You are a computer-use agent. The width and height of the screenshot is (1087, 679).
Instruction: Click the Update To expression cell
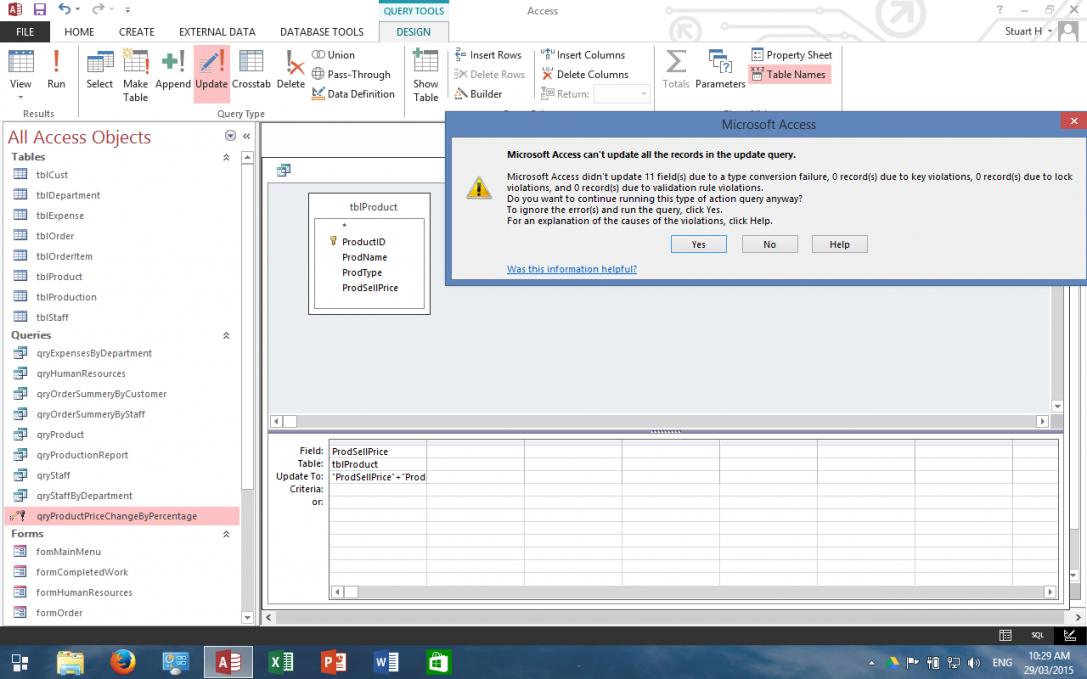click(x=378, y=477)
